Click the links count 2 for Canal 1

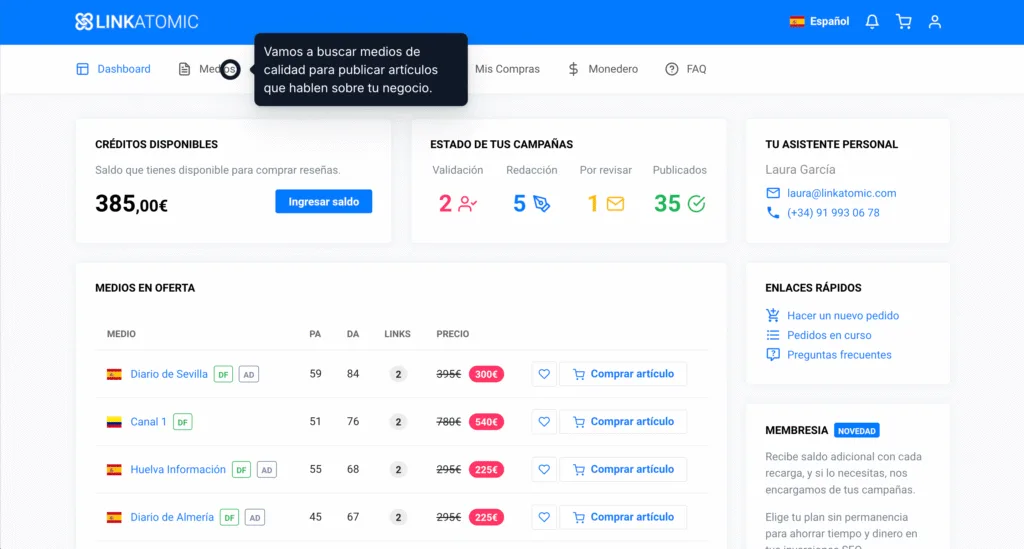click(398, 422)
